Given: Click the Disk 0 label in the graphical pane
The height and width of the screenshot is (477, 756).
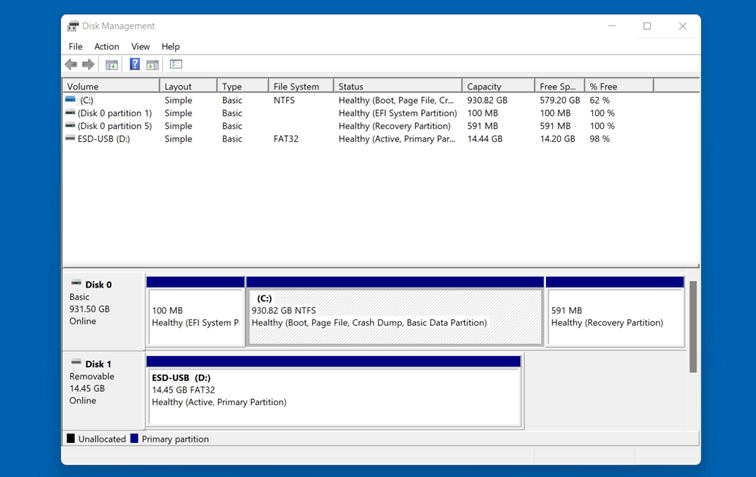Looking at the screenshot, I should [98, 285].
